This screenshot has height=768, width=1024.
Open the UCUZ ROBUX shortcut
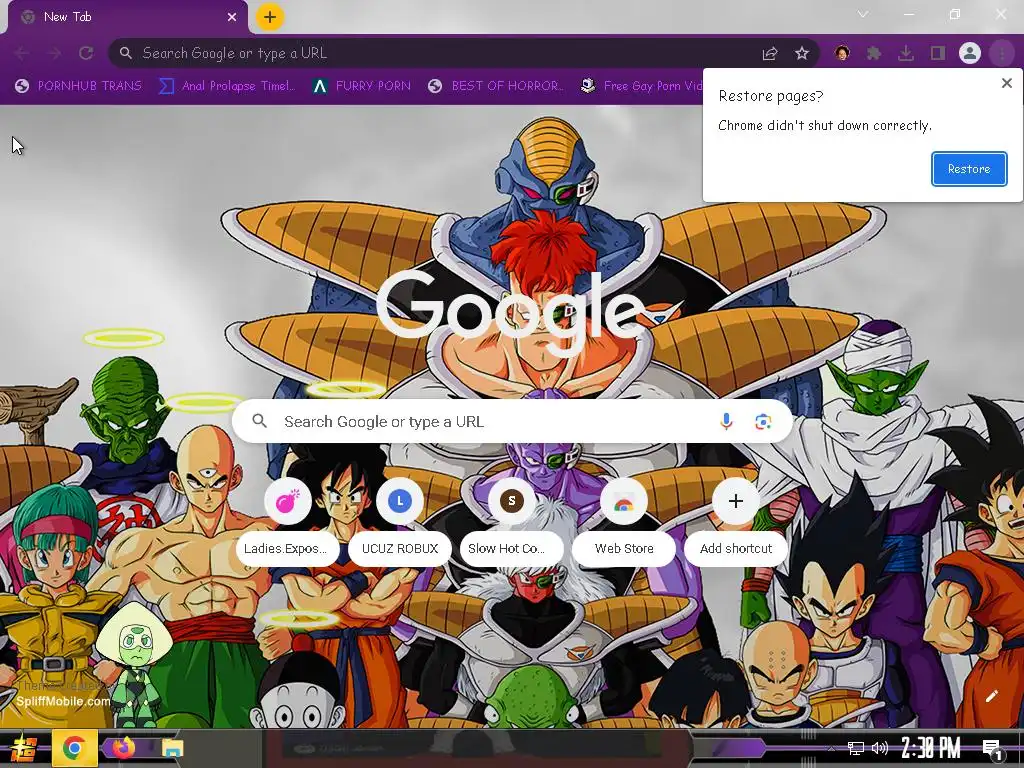point(400,522)
